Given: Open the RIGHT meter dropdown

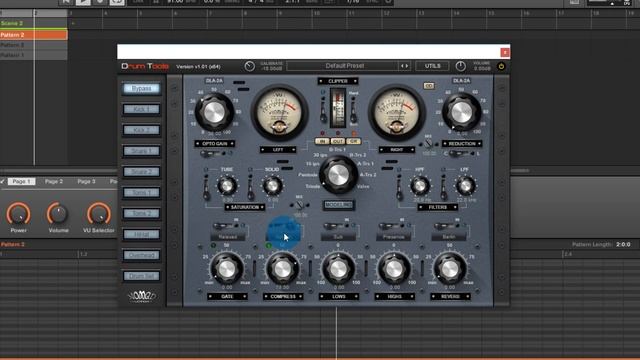Looking at the screenshot, I should [x=396, y=150].
